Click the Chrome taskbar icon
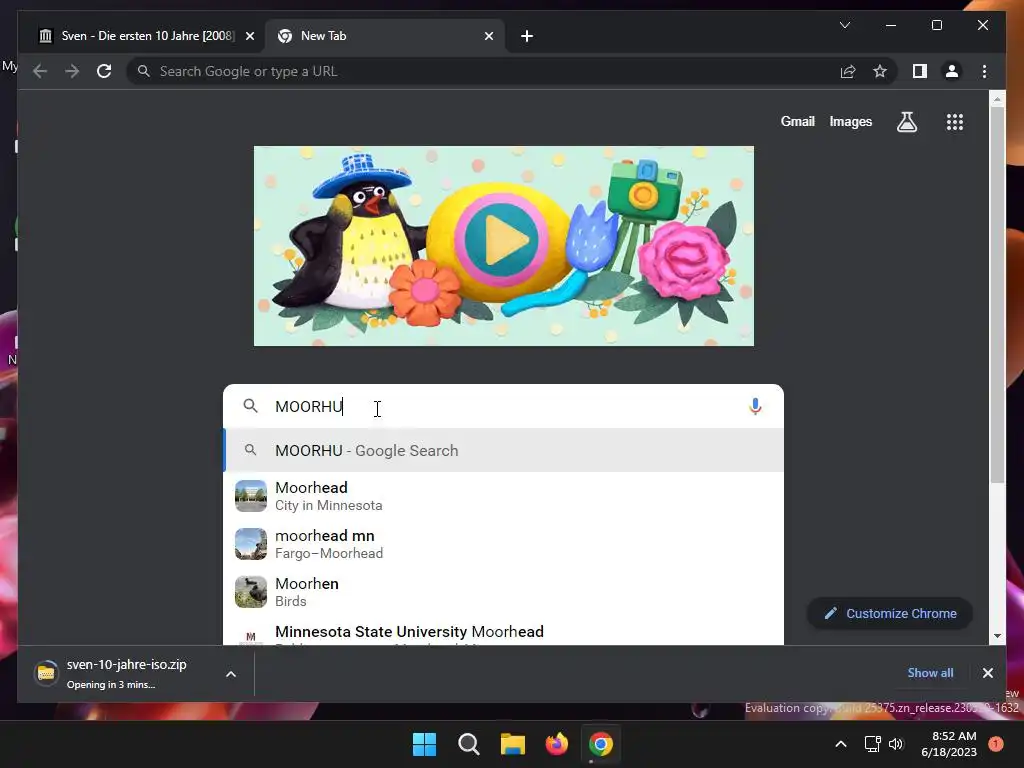This screenshot has height=768, width=1024. click(601, 744)
